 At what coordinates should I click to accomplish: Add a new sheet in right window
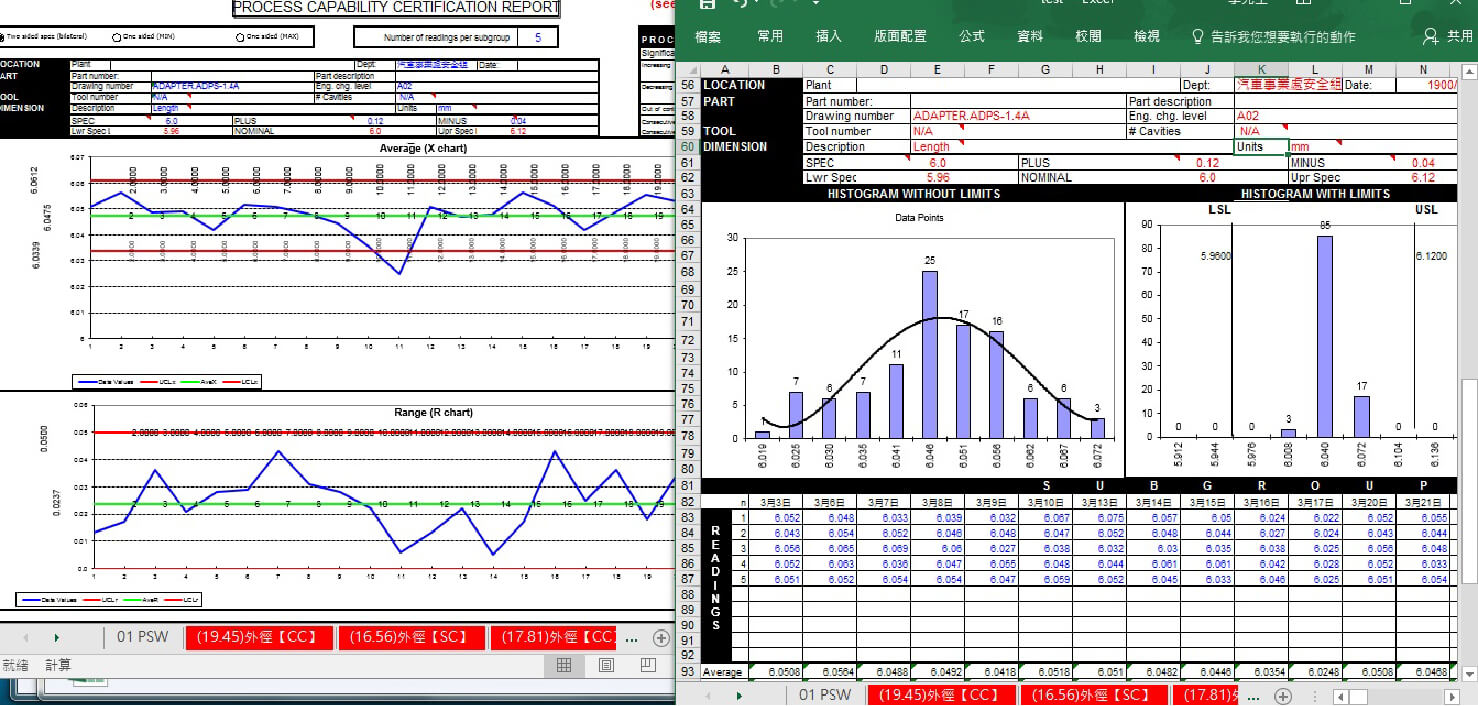pyautogui.click(x=1283, y=696)
